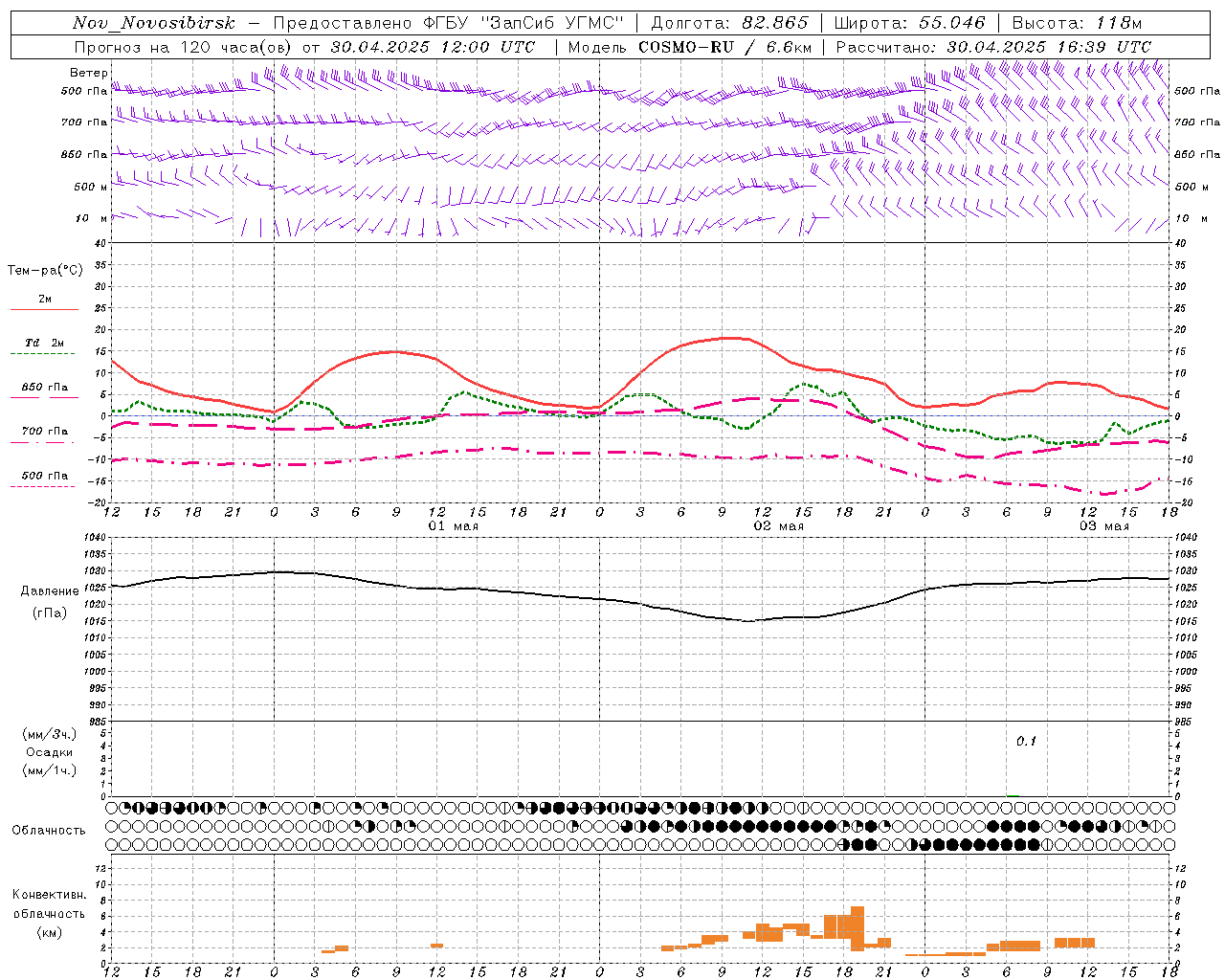
Task: Click the '40' value on the left temperature axis
Action: [x=100, y=243]
